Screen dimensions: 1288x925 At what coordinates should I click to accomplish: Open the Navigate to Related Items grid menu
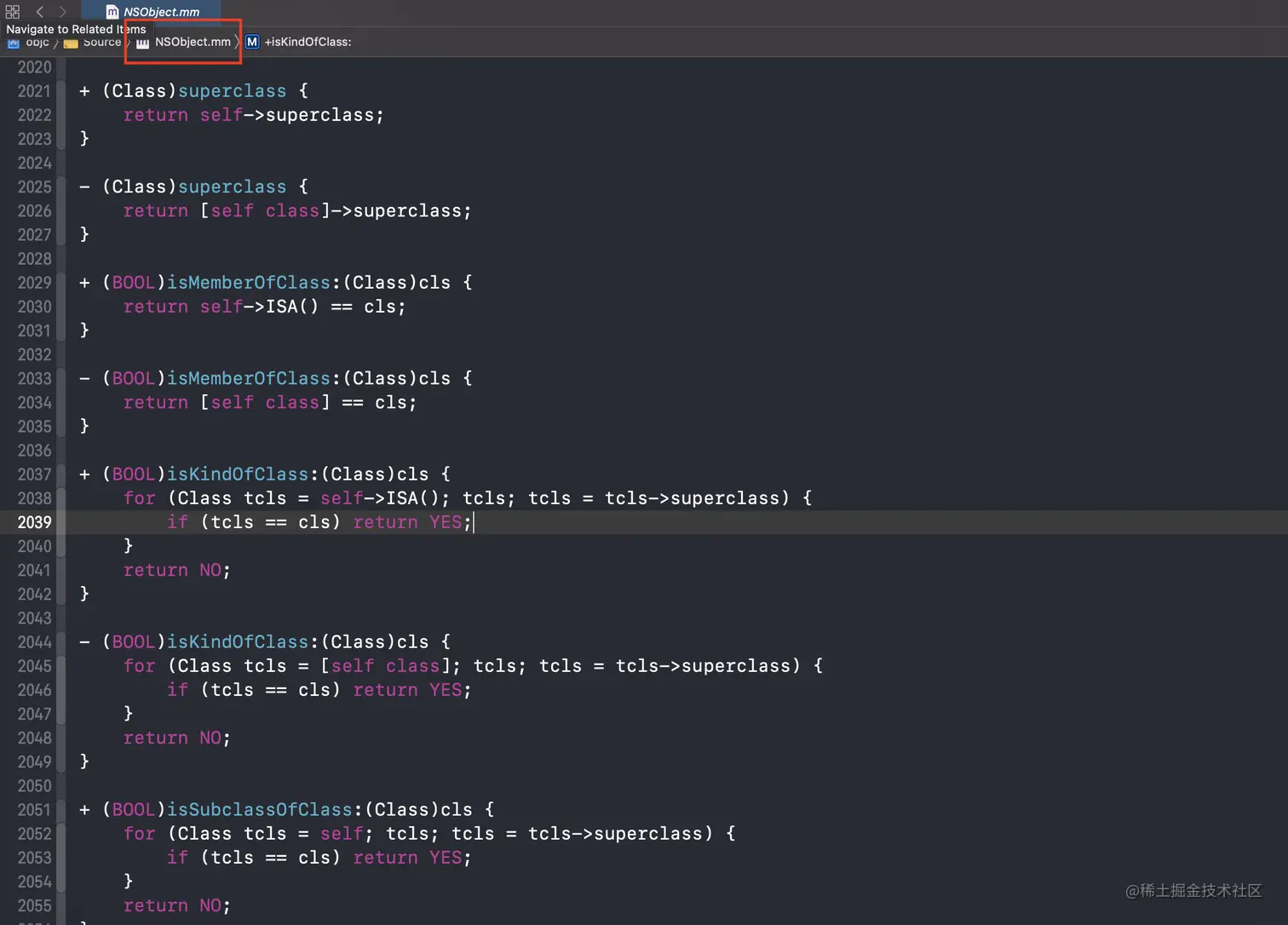click(x=13, y=12)
